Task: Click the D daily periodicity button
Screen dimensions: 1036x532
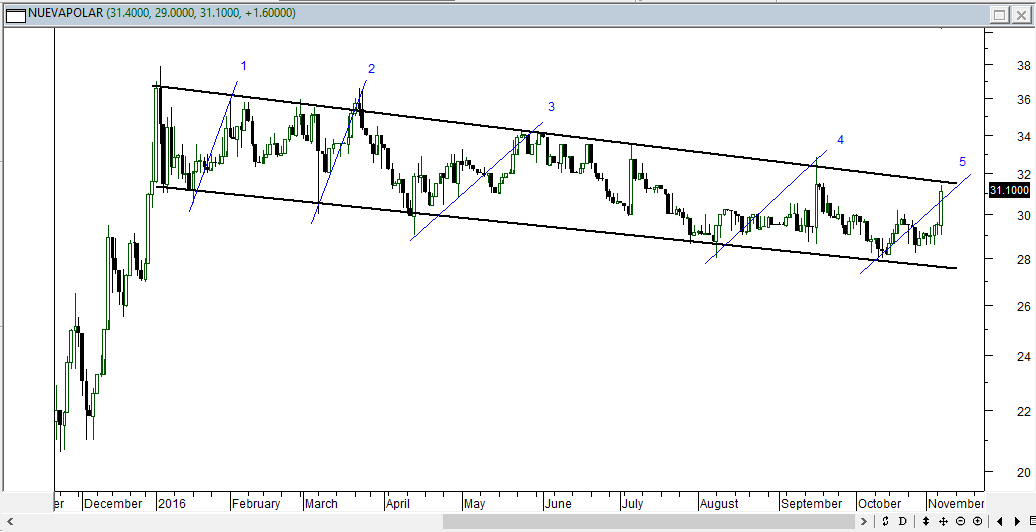Action: click(x=903, y=521)
